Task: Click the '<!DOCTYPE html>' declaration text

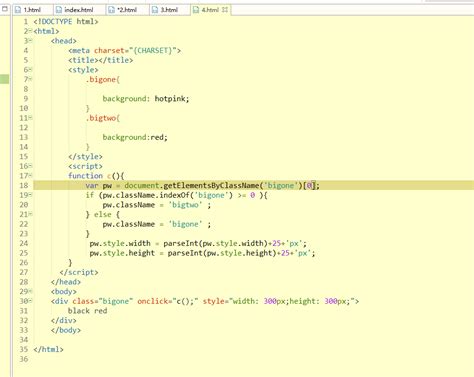Action: pyautogui.click(x=66, y=21)
